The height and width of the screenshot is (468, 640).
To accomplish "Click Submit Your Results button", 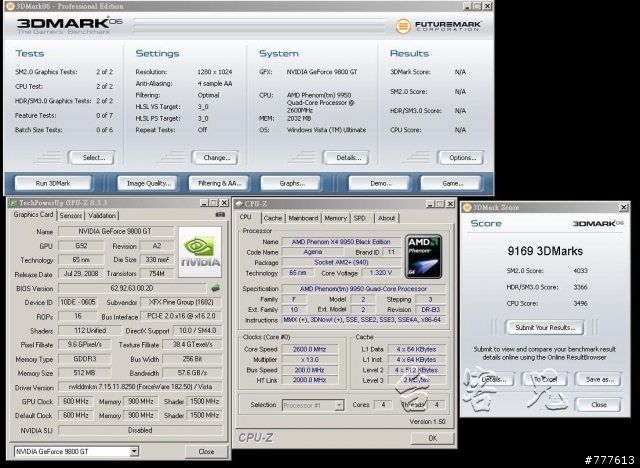I will 545,328.
